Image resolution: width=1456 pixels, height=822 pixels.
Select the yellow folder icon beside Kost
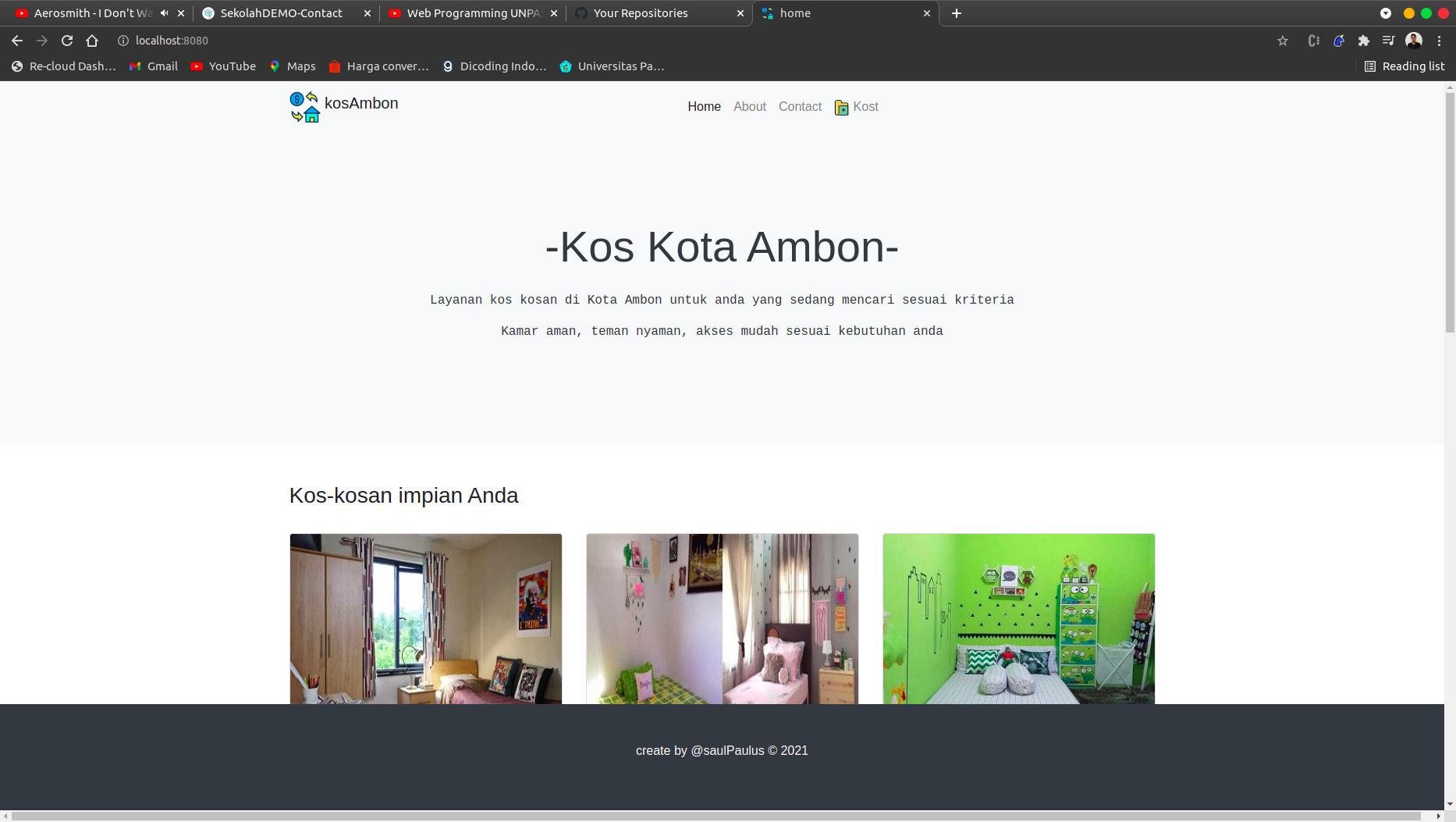point(840,108)
